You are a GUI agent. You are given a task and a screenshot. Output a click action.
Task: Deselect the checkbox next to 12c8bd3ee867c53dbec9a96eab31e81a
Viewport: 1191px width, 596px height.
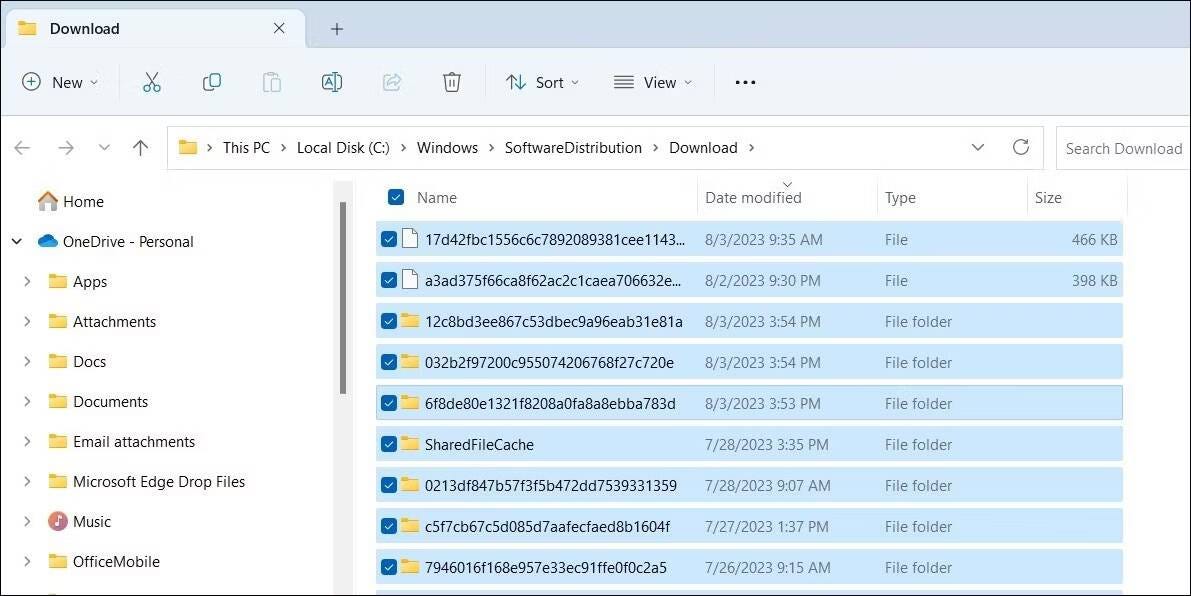coord(389,321)
